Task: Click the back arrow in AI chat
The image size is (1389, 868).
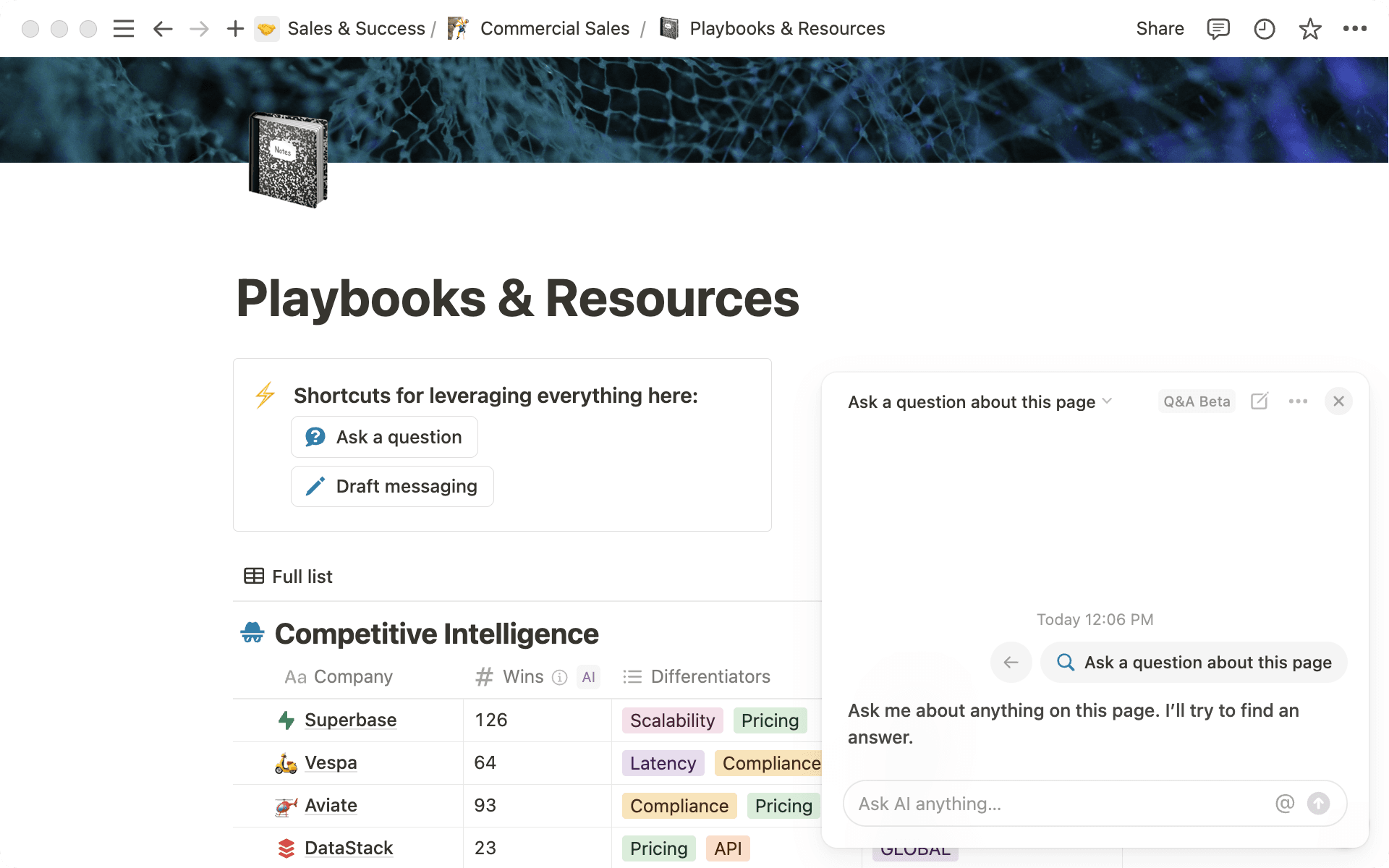Action: coord(1011,662)
